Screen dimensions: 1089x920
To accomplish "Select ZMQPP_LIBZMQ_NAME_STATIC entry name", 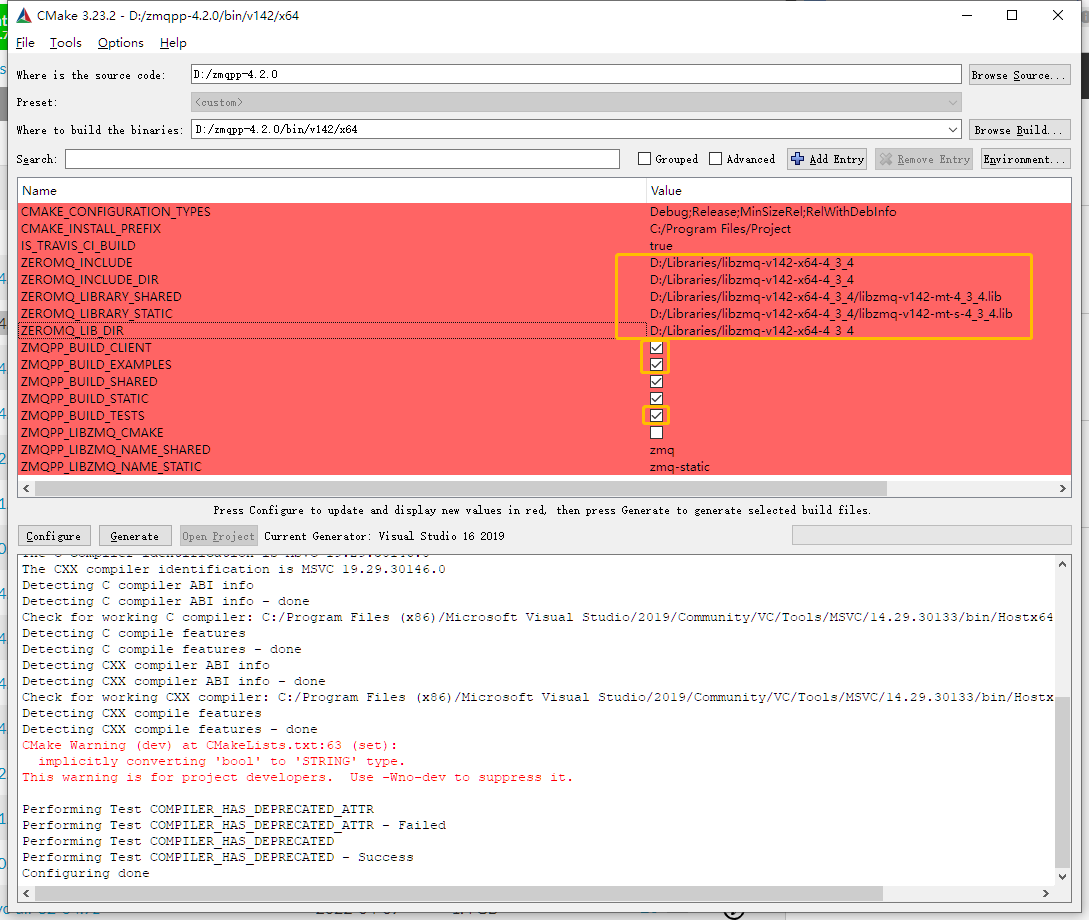I will [x=111, y=467].
